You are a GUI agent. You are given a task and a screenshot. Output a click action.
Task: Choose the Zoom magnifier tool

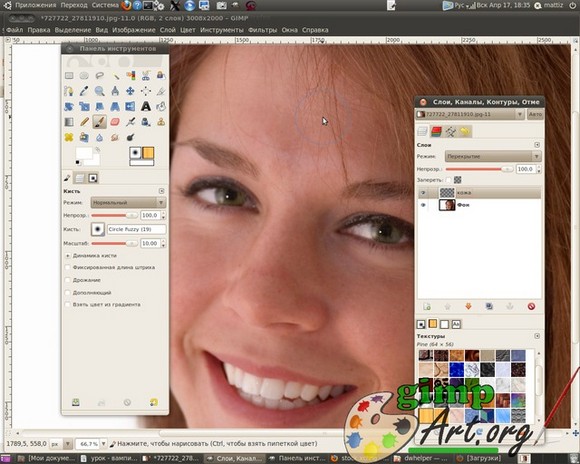click(100, 91)
